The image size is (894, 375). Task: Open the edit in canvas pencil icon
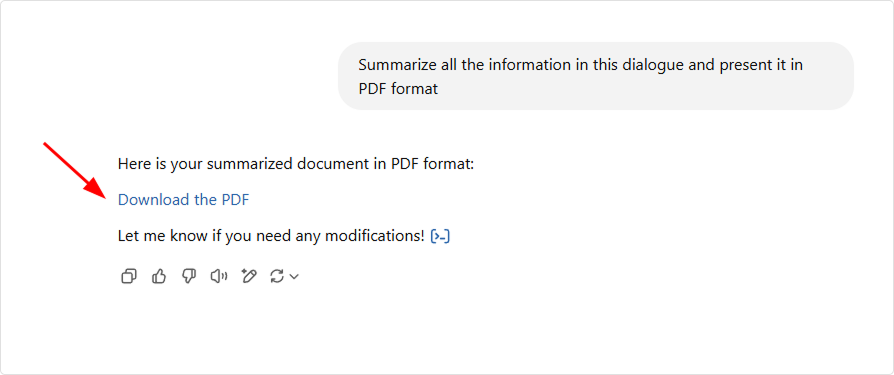coord(249,276)
